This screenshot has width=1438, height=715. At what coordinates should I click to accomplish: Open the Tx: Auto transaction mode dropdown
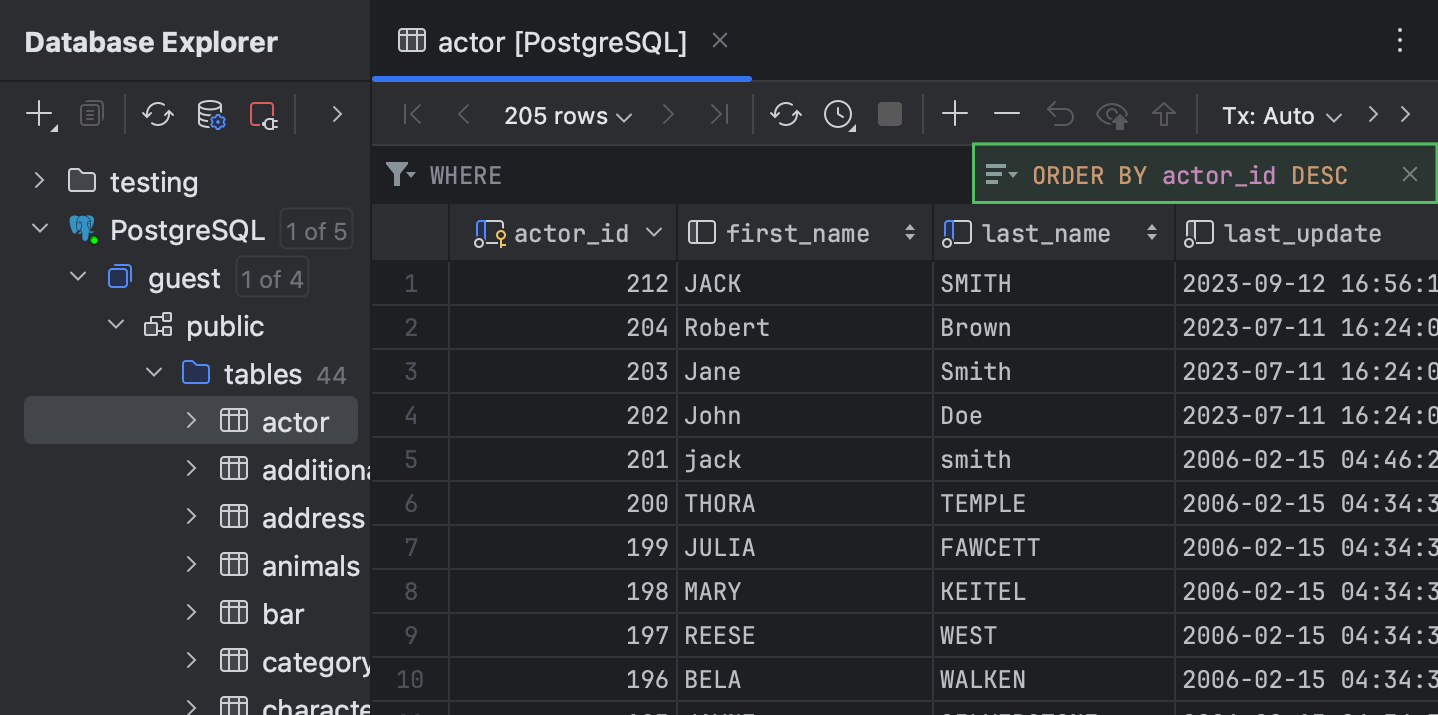pos(1283,115)
